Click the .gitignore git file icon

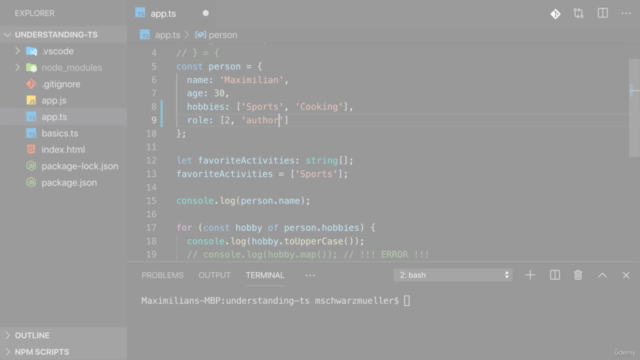click(x=31, y=84)
